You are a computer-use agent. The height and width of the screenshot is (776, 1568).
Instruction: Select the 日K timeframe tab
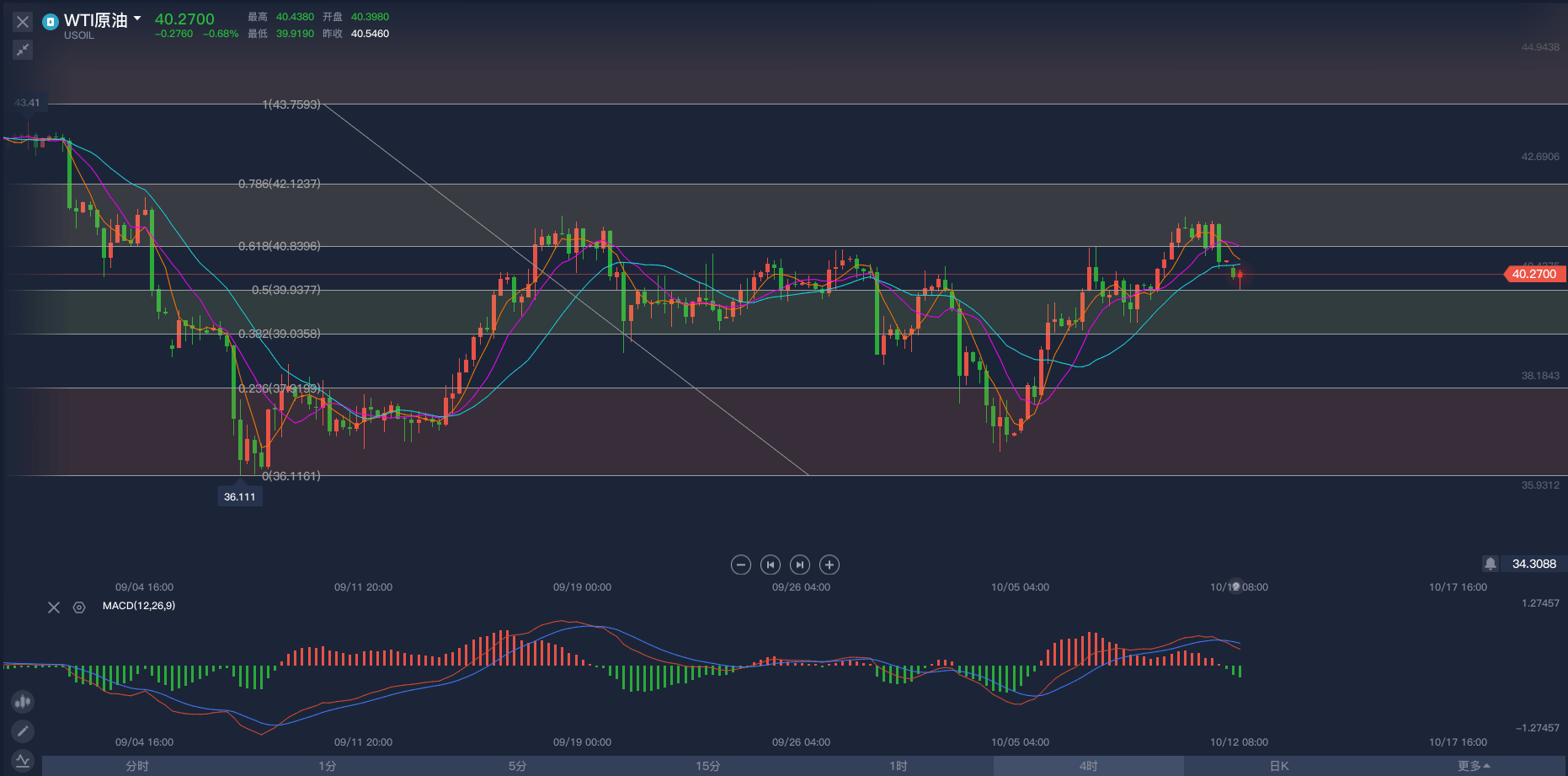(1279, 766)
